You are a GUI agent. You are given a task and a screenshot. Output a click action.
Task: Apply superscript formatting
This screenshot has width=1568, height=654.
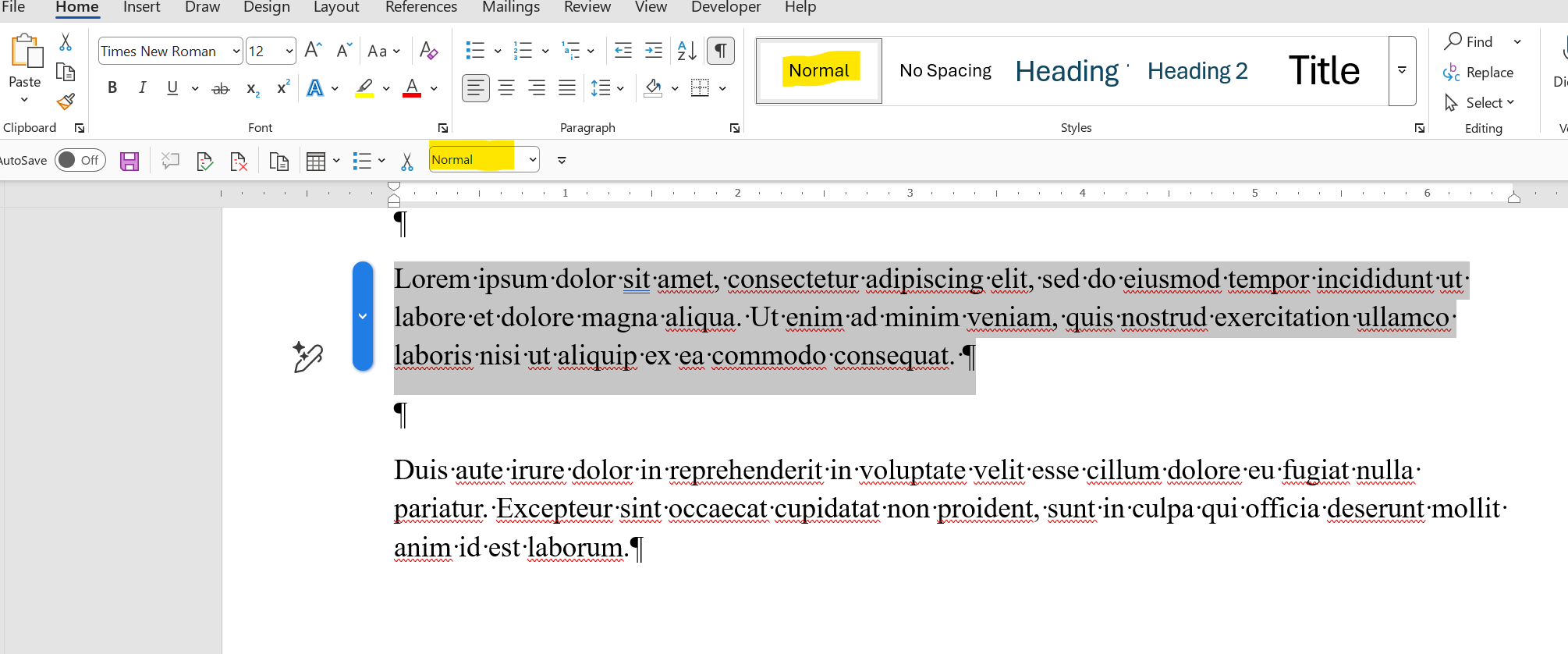[283, 87]
